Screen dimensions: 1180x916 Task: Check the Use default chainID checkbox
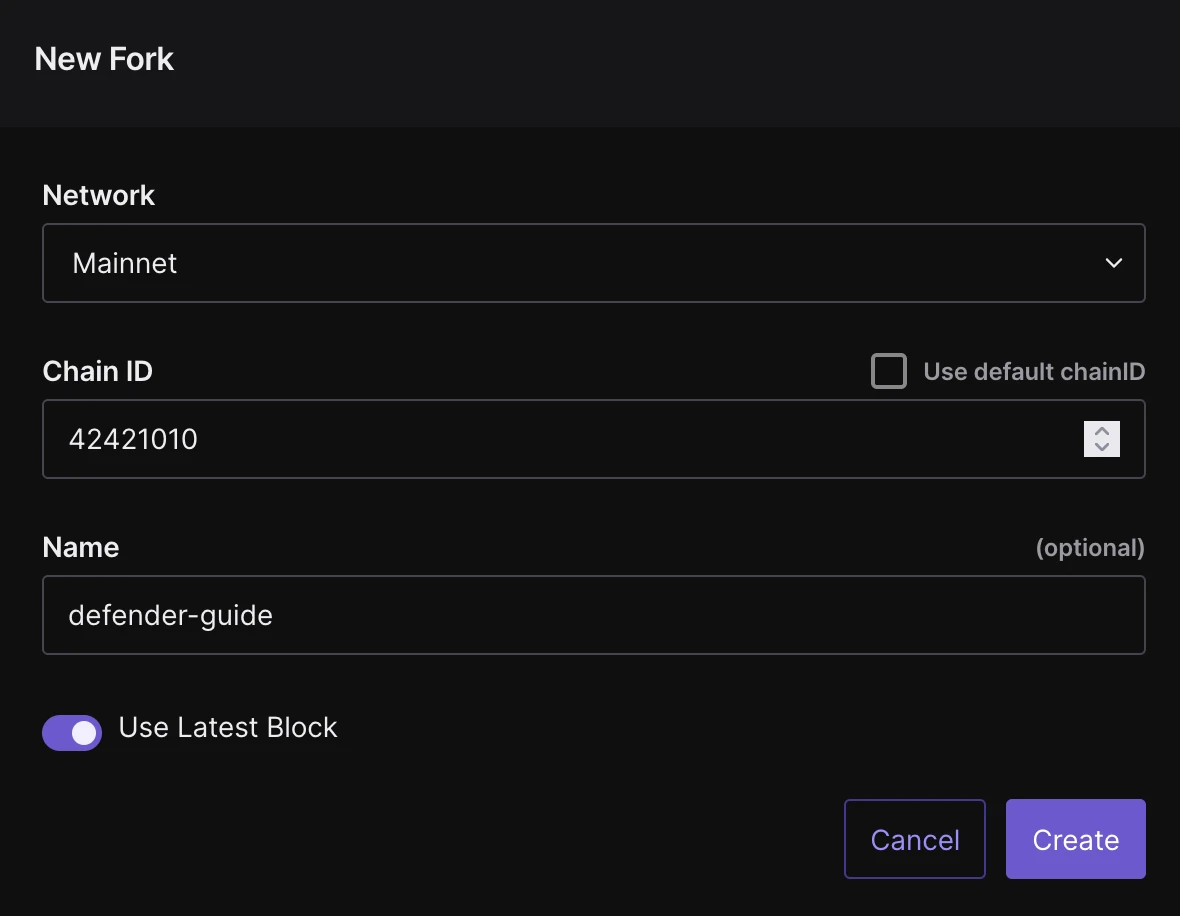coord(889,371)
